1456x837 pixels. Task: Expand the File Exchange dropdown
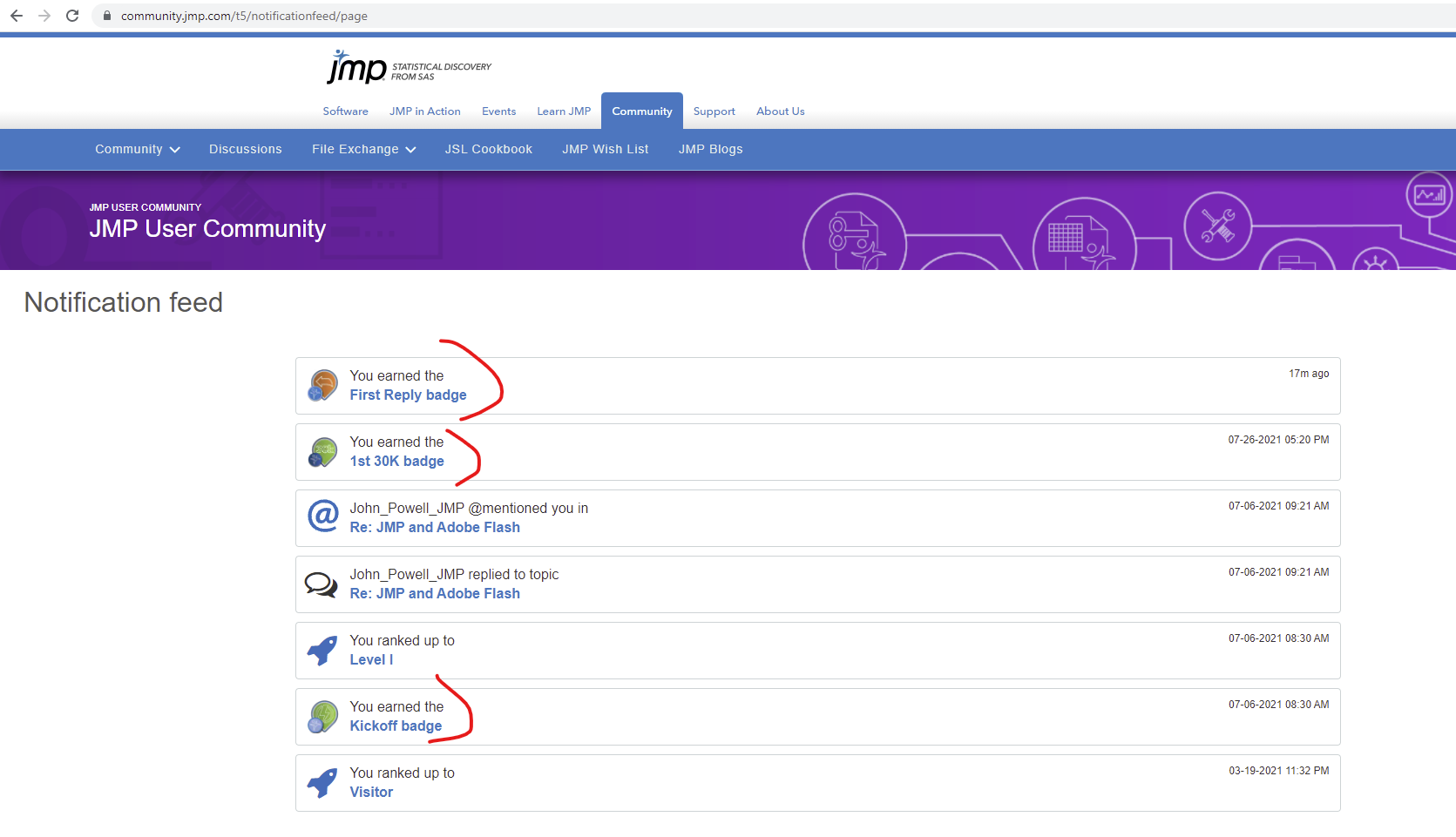pyautogui.click(x=363, y=149)
